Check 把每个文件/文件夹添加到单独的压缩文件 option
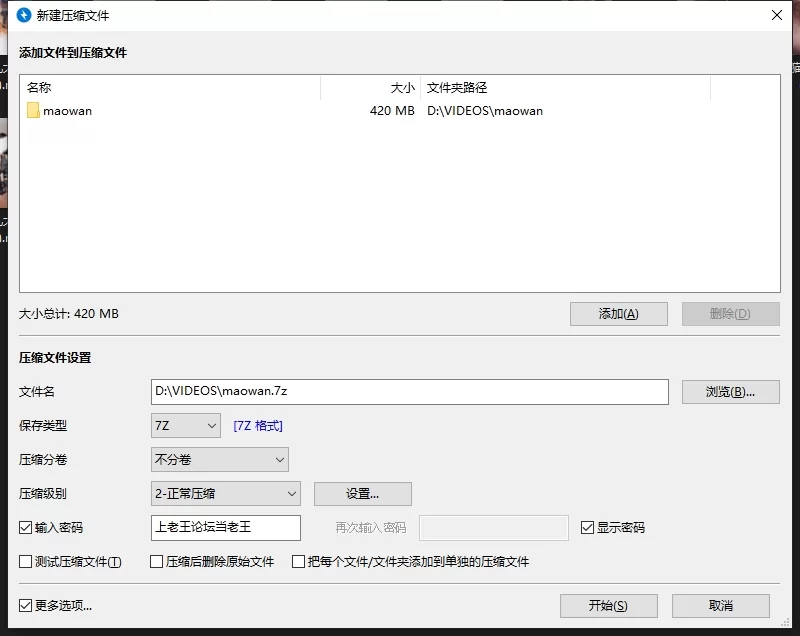Screen dimensions: 800x636 (x=298, y=562)
